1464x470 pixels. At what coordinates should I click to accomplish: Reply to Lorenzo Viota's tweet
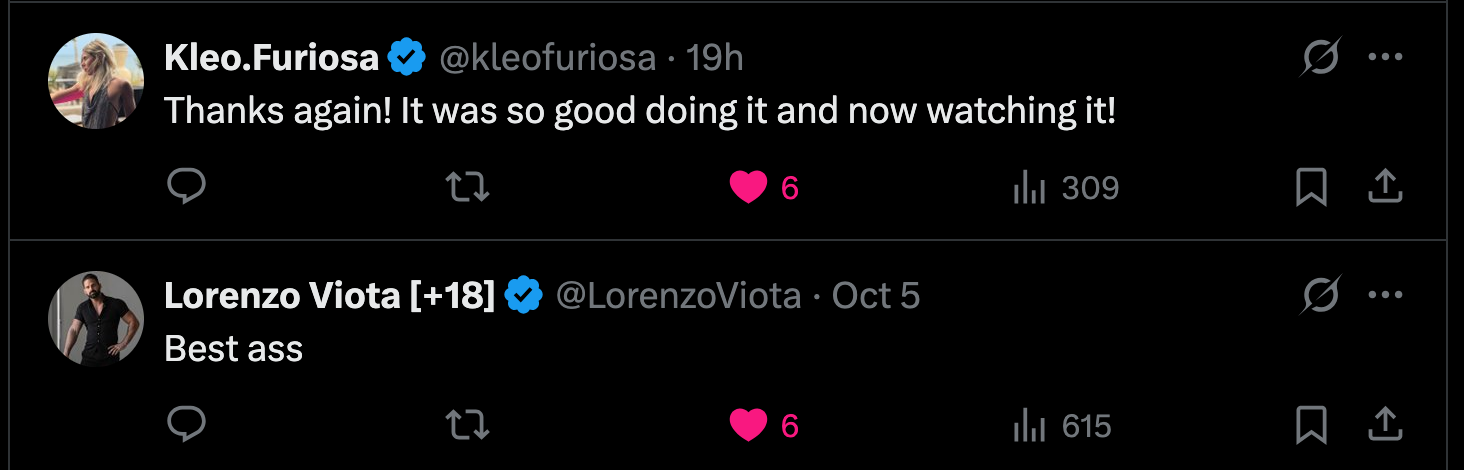coord(186,425)
